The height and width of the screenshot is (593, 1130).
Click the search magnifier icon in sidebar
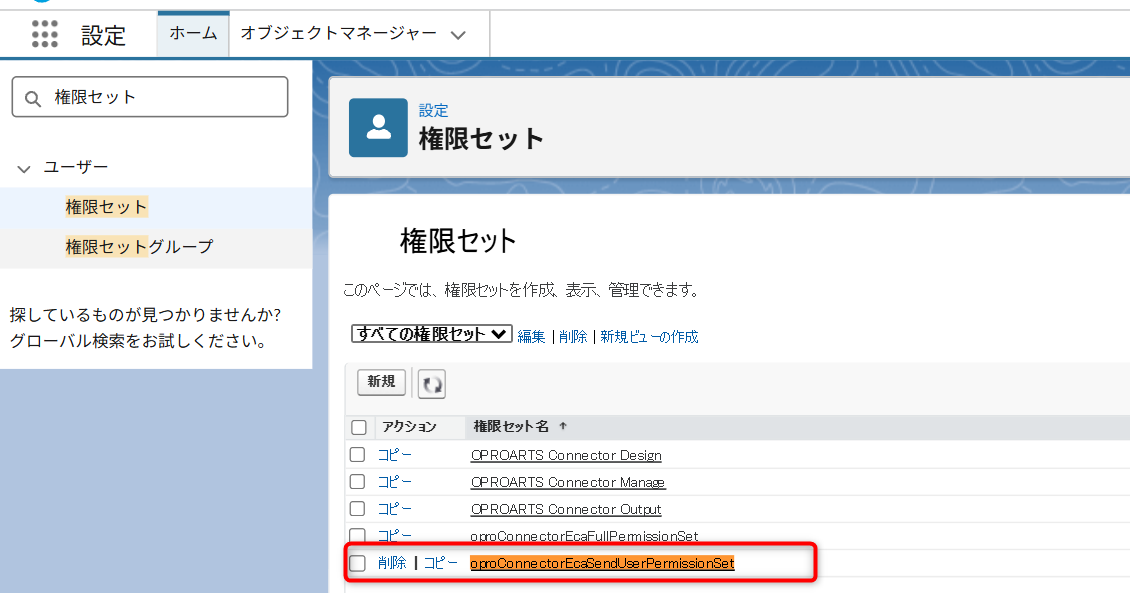tap(32, 98)
